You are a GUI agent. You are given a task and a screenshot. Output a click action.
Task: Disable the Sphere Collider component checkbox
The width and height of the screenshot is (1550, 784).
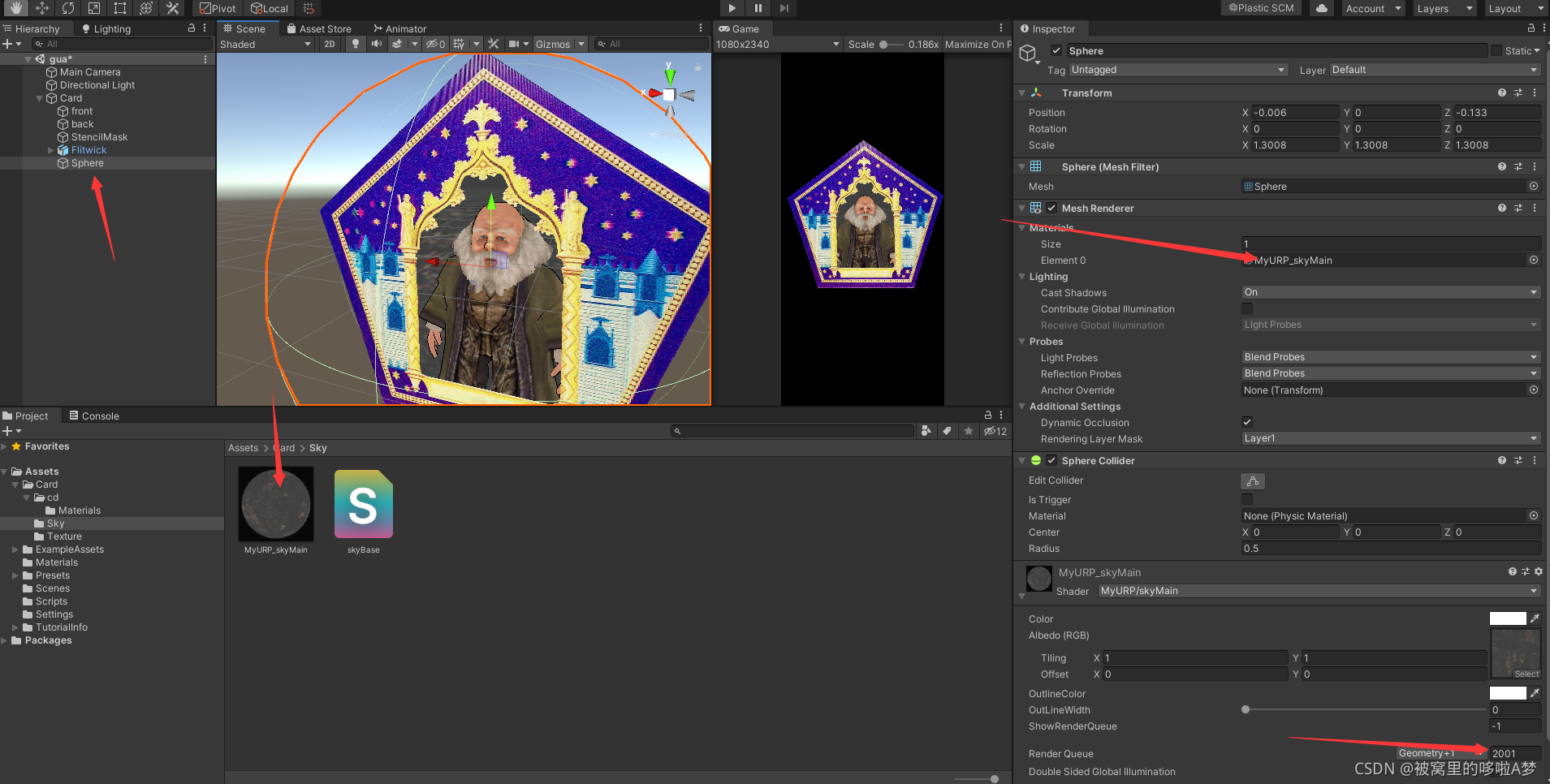(x=1051, y=460)
